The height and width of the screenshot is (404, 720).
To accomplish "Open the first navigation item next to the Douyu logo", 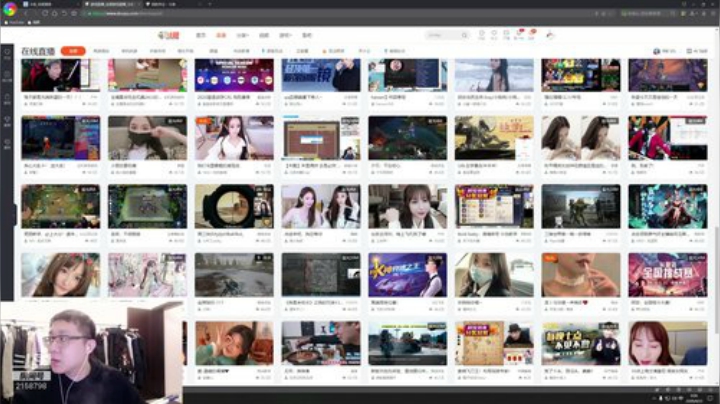I will [201, 35].
